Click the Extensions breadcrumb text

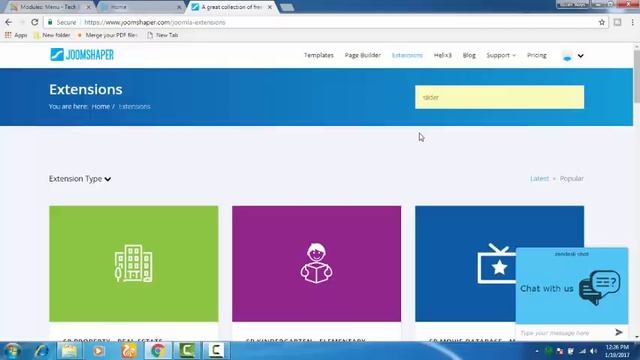tap(134, 107)
